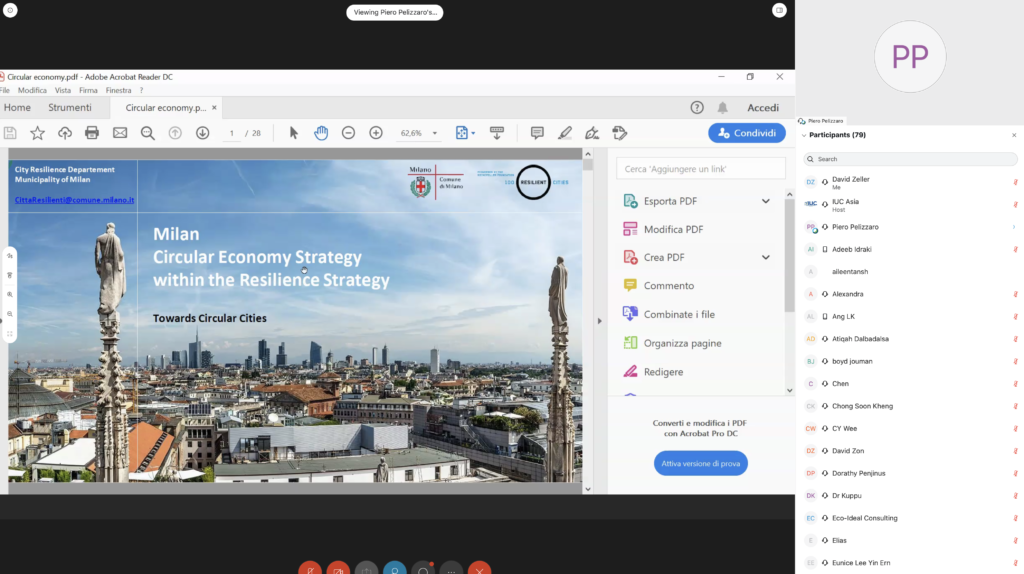Expand the Esporta PDF section
Screen dimensions: 1024x574
point(765,201)
